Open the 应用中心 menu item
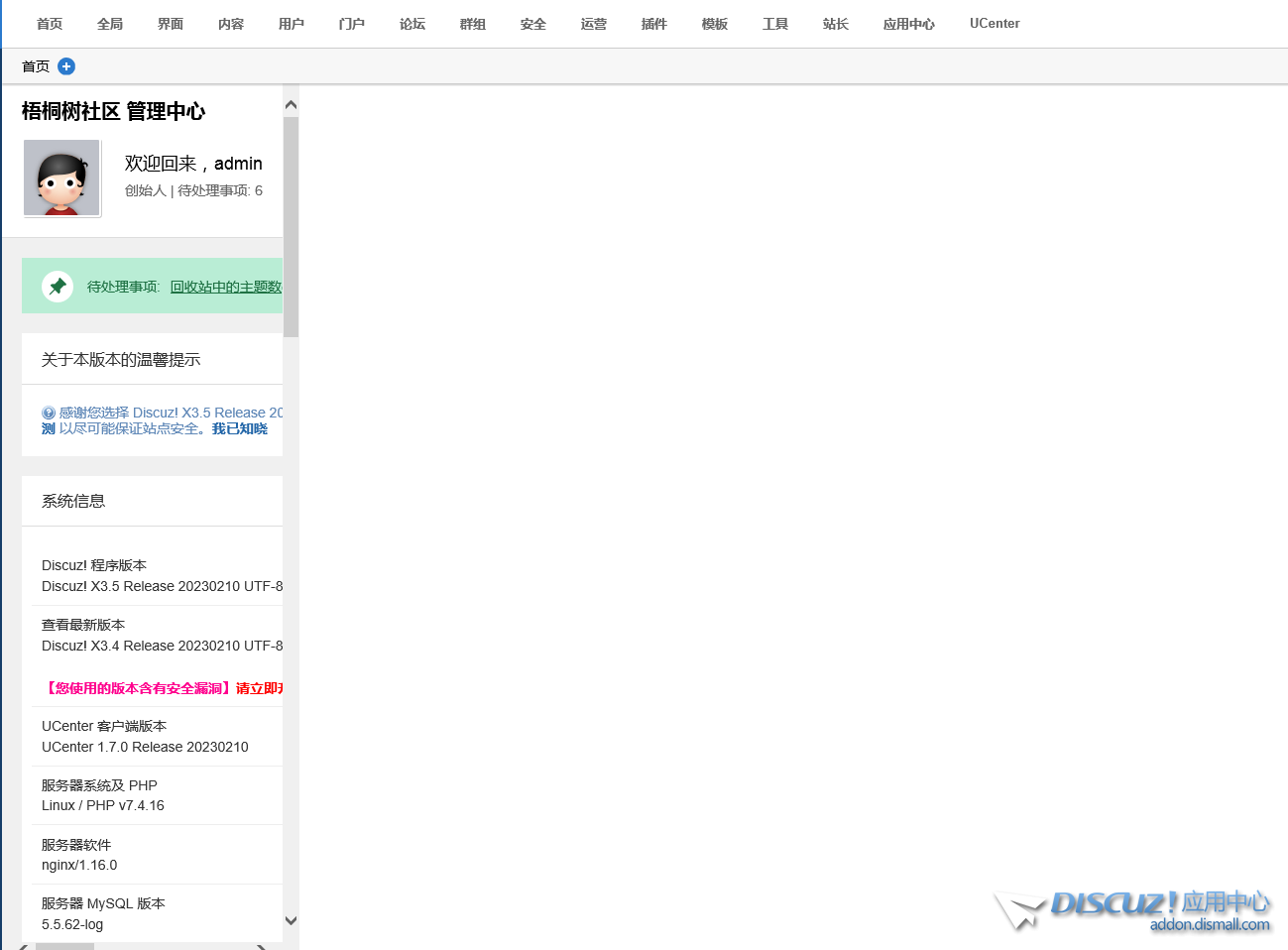 coord(908,24)
